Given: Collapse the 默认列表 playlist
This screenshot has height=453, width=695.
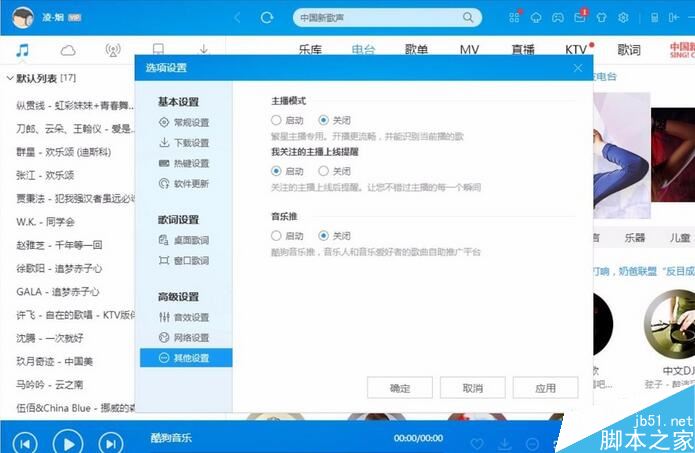Looking at the screenshot, I should (x=10, y=78).
